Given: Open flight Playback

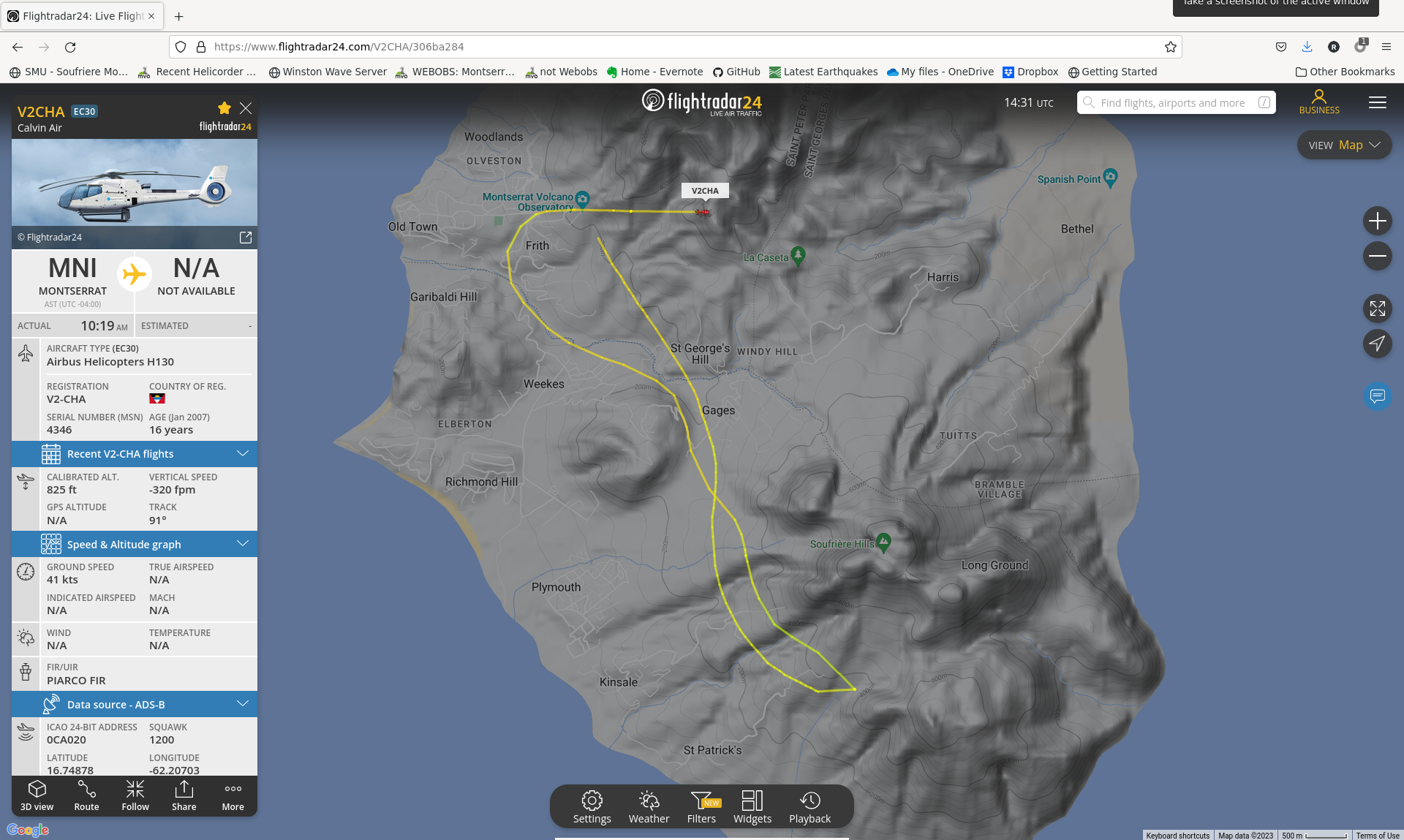Looking at the screenshot, I should [x=810, y=807].
